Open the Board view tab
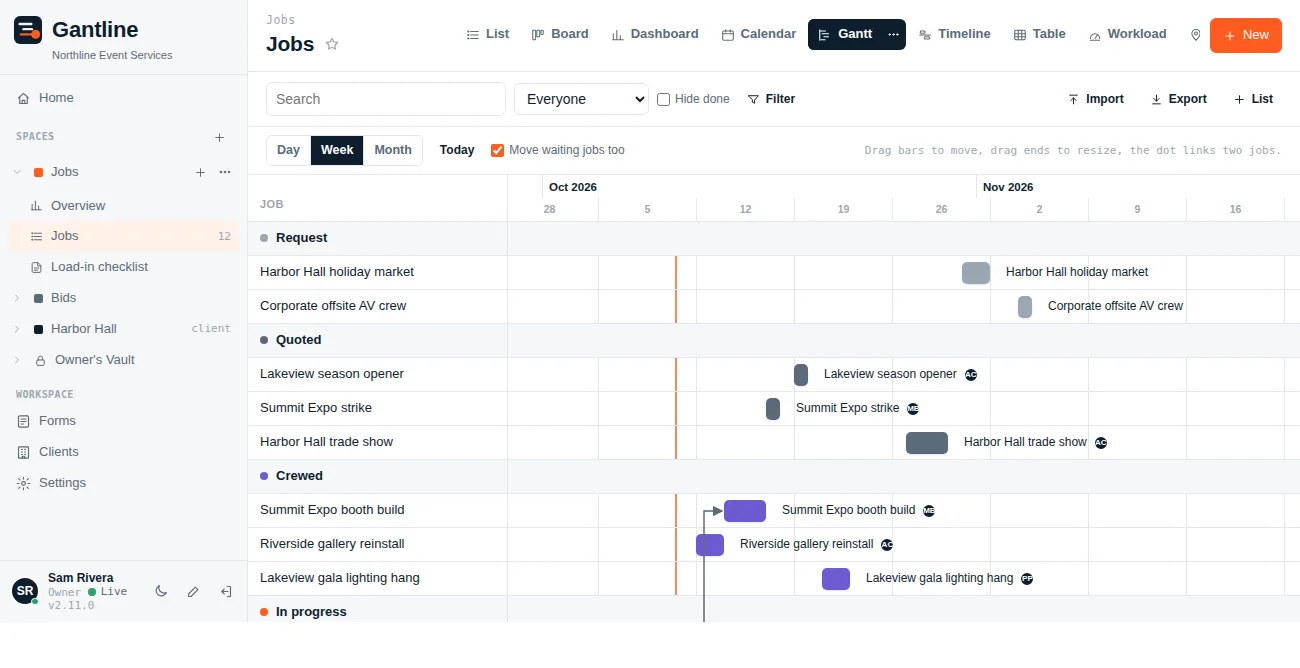This screenshot has height=668, width=1300. (x=560, y=34)
